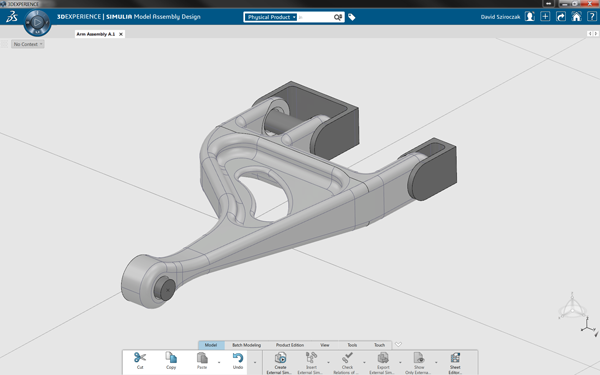The height and width of the screenshot is (375, 600).
Task: Open the No Context dropdown
Action: 28,44
